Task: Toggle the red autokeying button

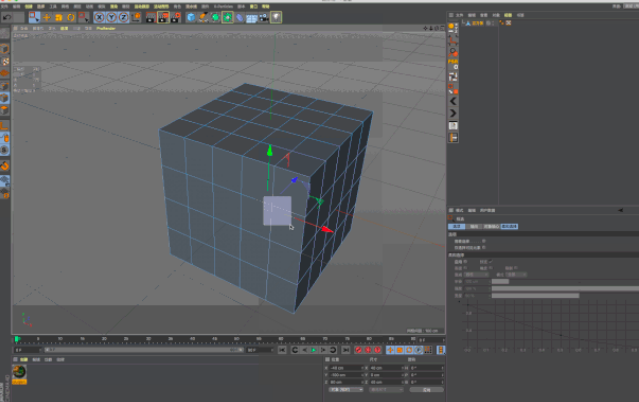Action: (368, 350)
